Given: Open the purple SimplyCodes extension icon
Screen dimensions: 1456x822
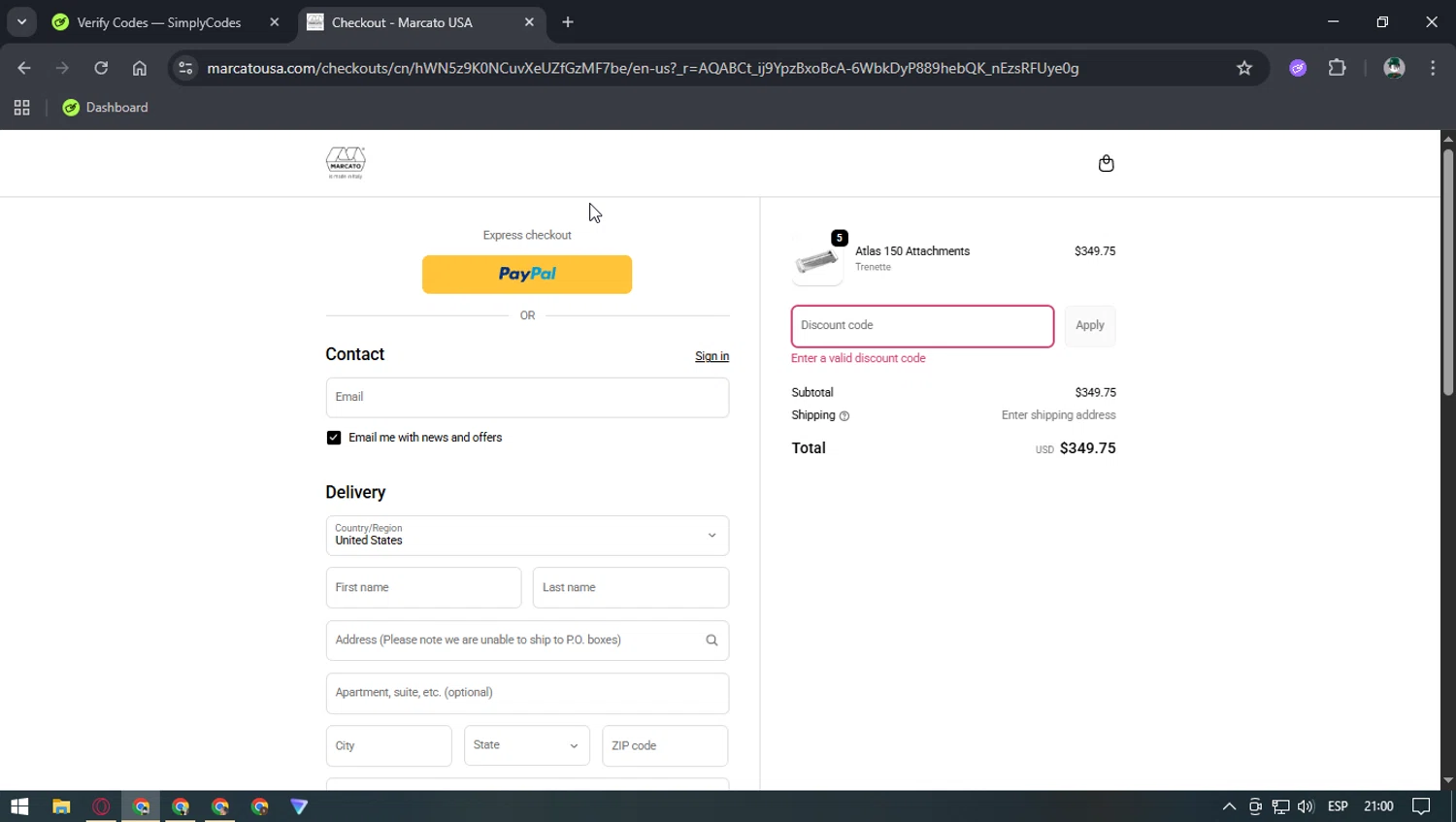Looking at the screenshot, I should click(x=1298, y=68).
